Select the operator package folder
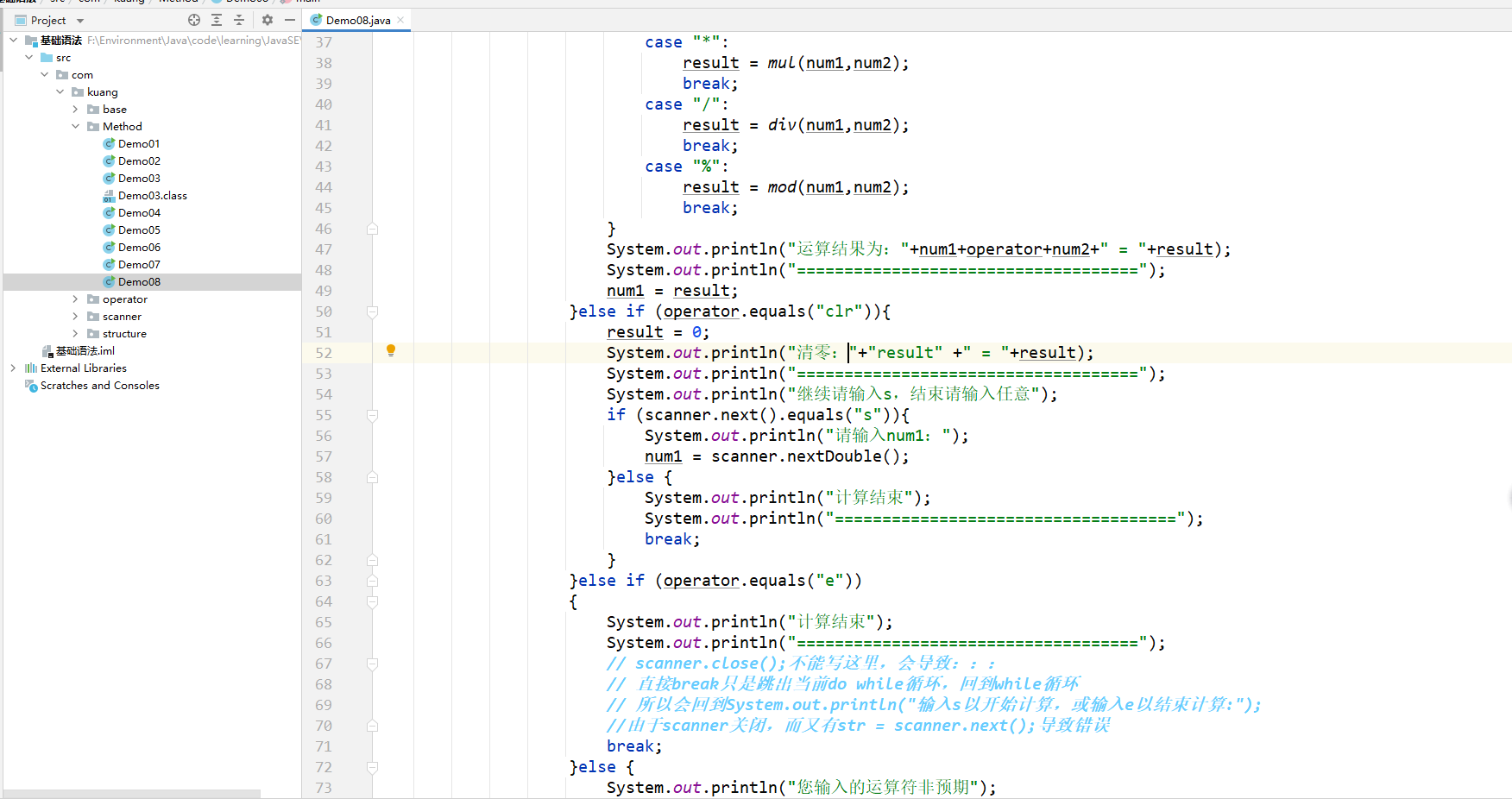The height and width of the screenshot is (799, 1512). pos(124,299)
